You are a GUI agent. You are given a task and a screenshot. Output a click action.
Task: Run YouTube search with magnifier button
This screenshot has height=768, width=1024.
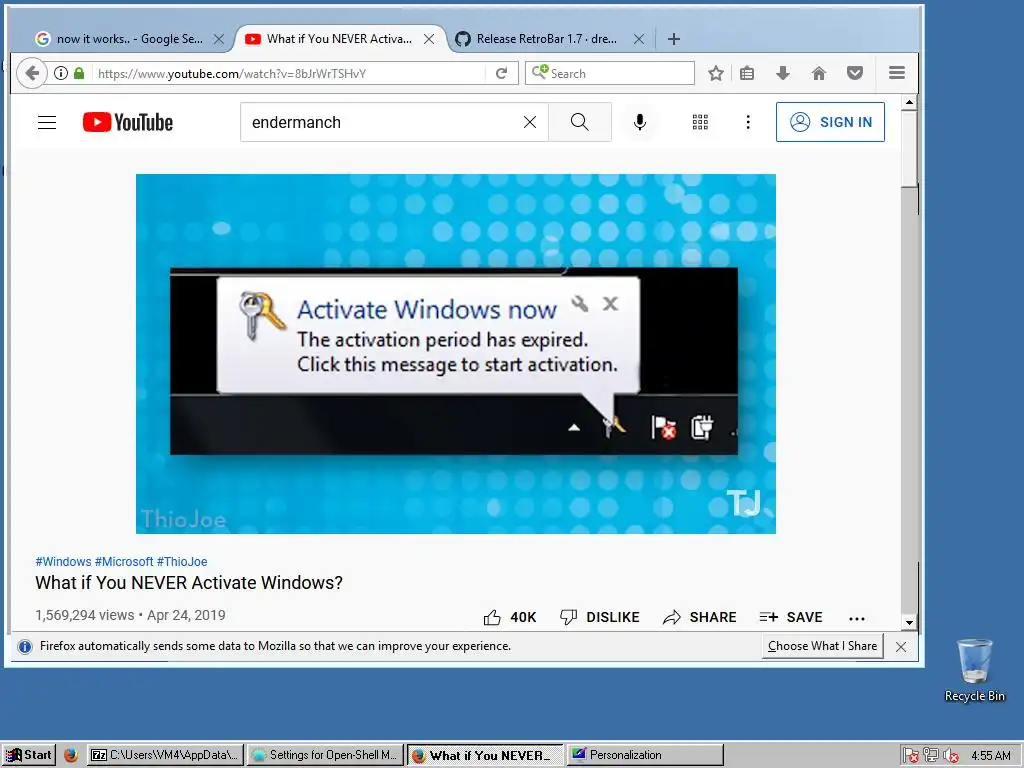[x=579, y=122]
